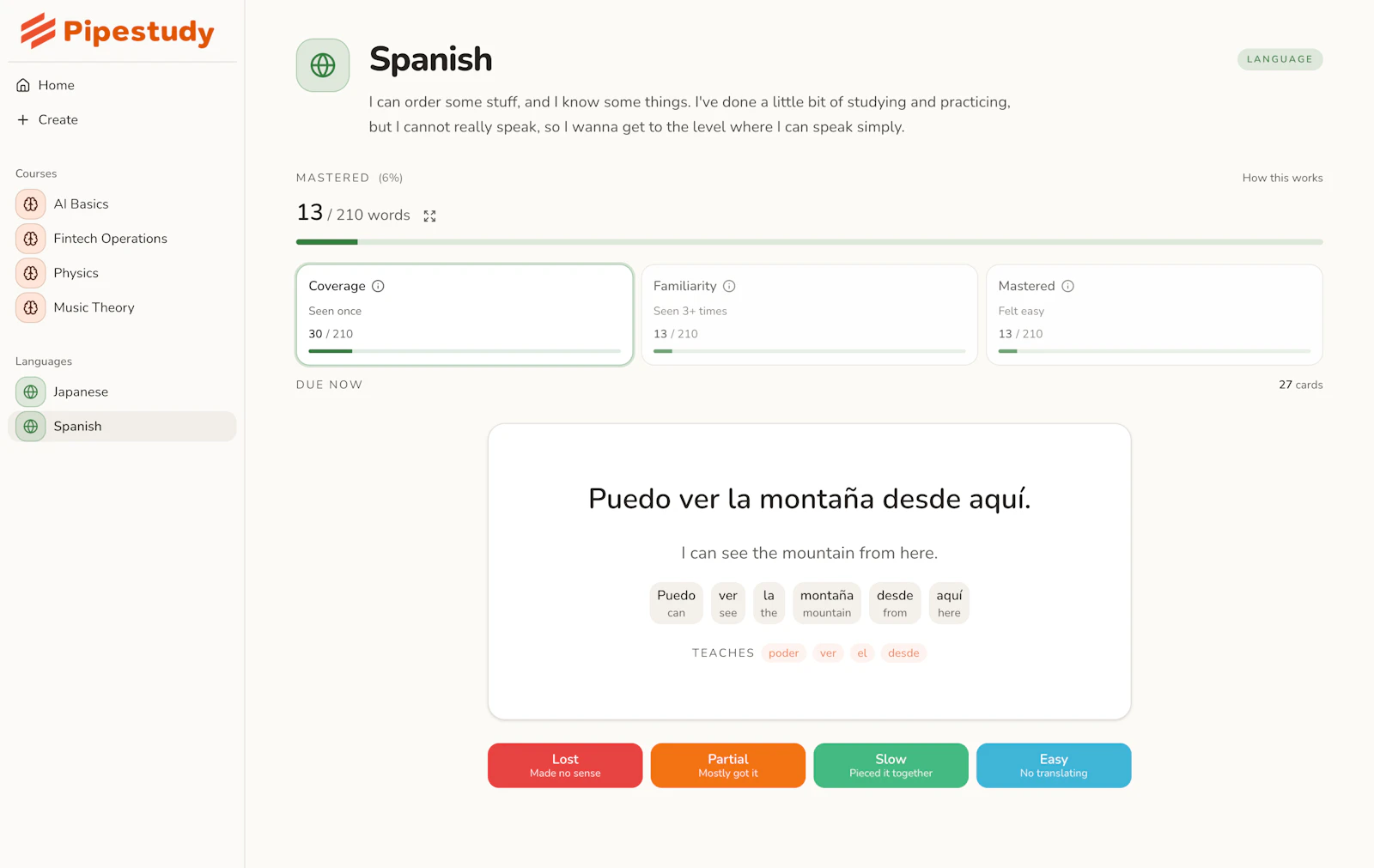Image resolution: width=1374 pixels, height=868 pixels.
Task: Click the Courses section heading
Action: point(36,173)
